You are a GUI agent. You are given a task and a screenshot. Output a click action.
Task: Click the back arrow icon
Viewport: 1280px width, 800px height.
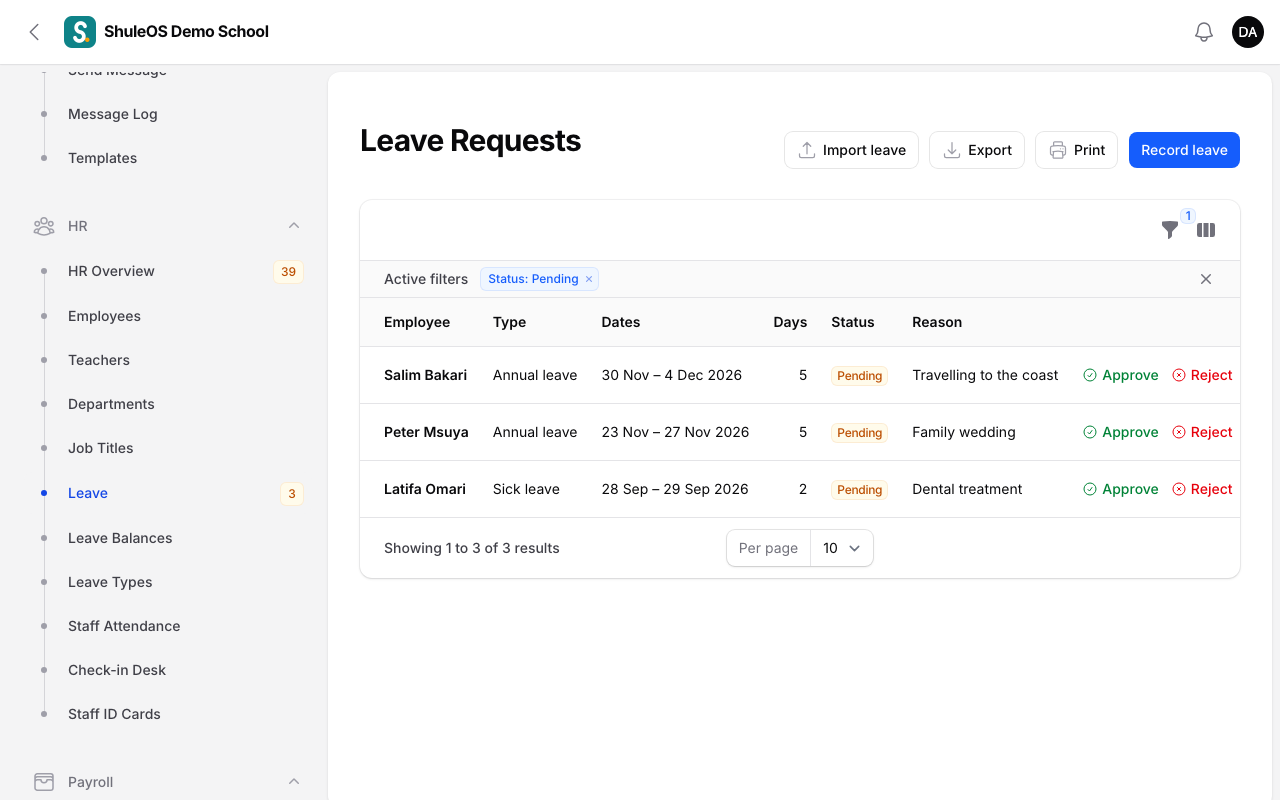[x=34, y=32]
